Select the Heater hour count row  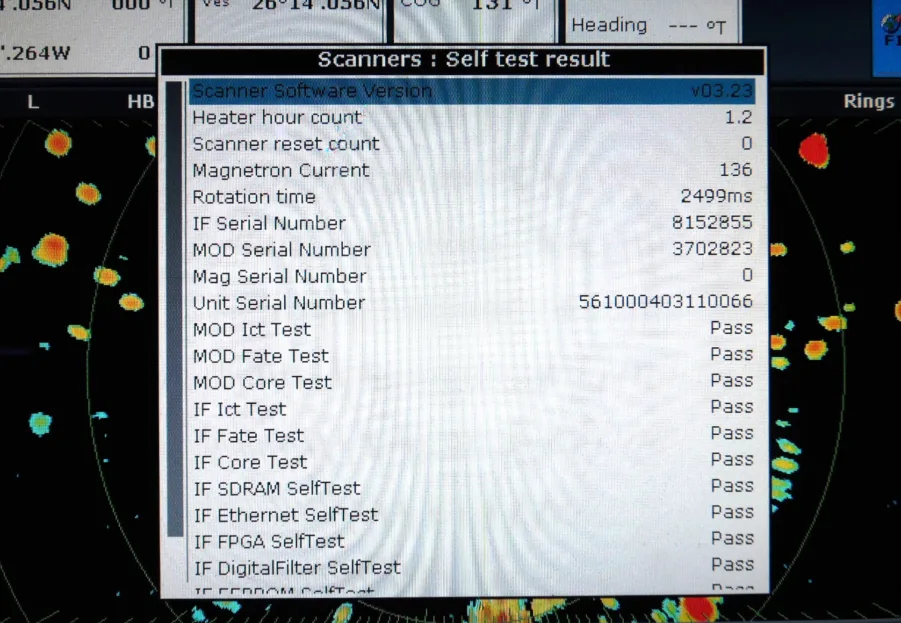(472, 117)
